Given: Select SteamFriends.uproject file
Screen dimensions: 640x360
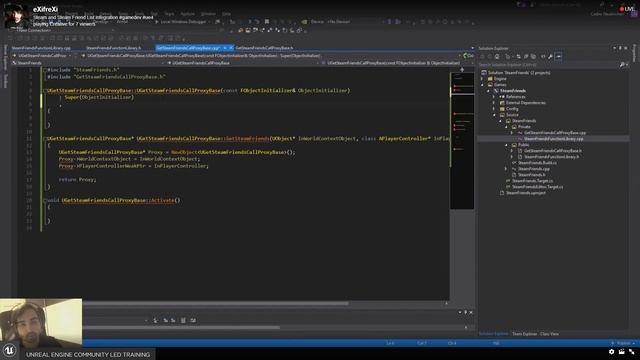Looking at the screenshot, I should point(526,193).
